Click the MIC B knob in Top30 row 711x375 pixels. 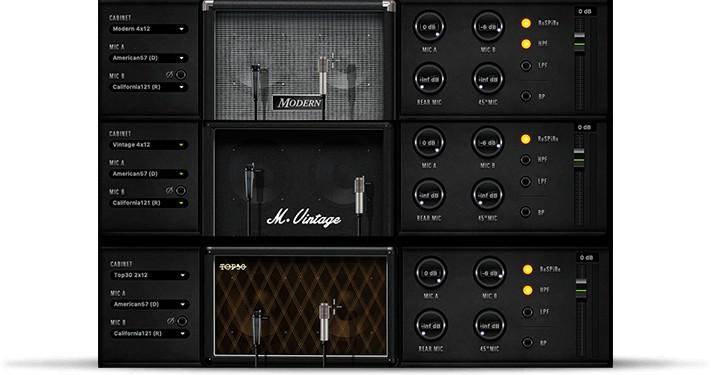(x=489, y=273)
